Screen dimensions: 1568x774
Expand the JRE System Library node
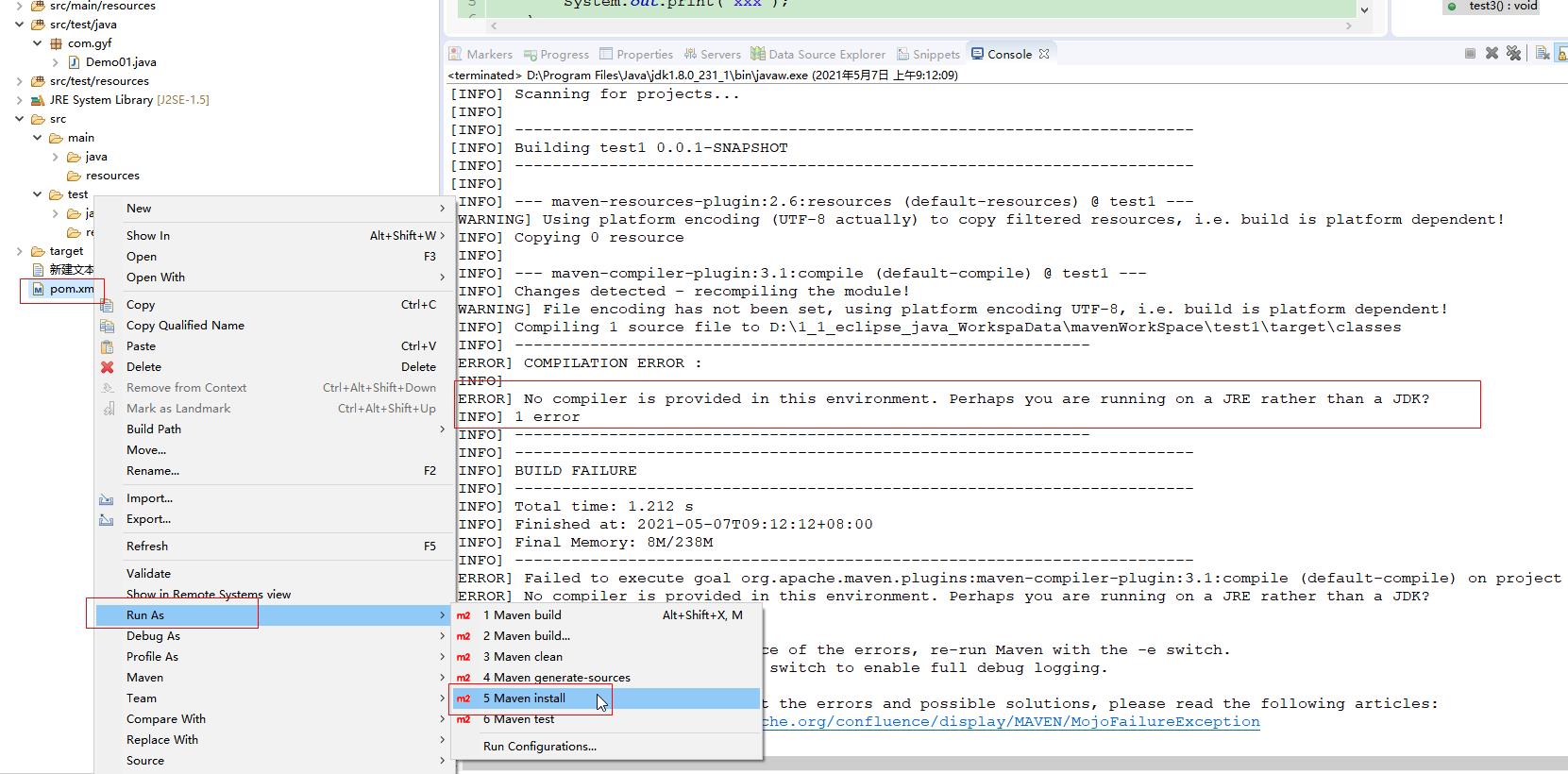pyautogui.click(x=20, y=100)
